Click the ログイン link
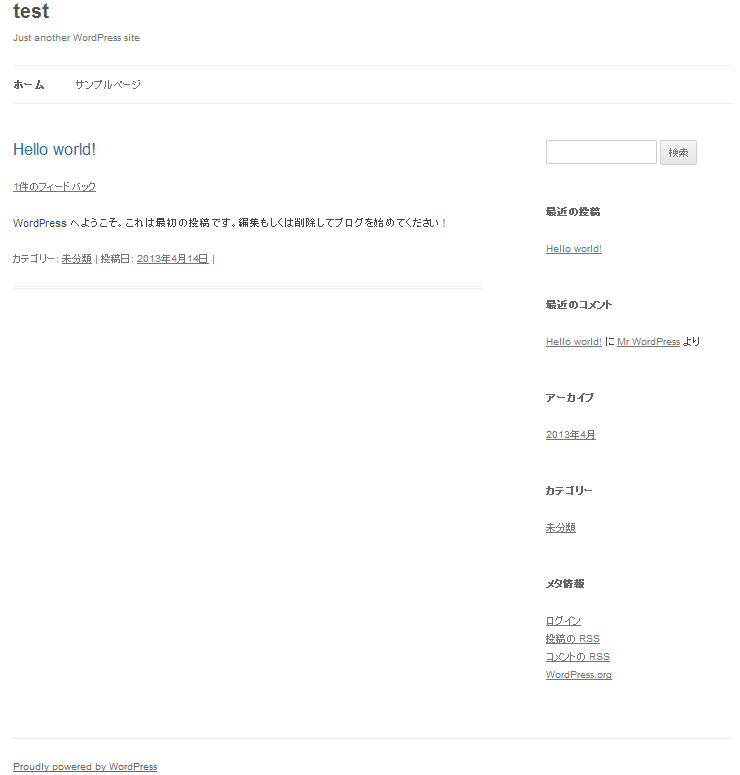The width and height of the screenshot is (740, 775). click(563, 621)
